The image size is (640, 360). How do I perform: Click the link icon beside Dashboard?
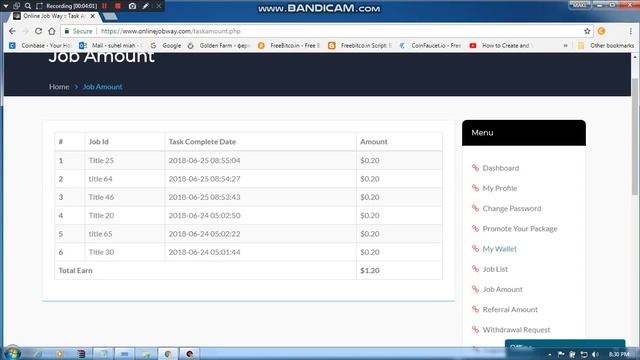tap(475, 167)
